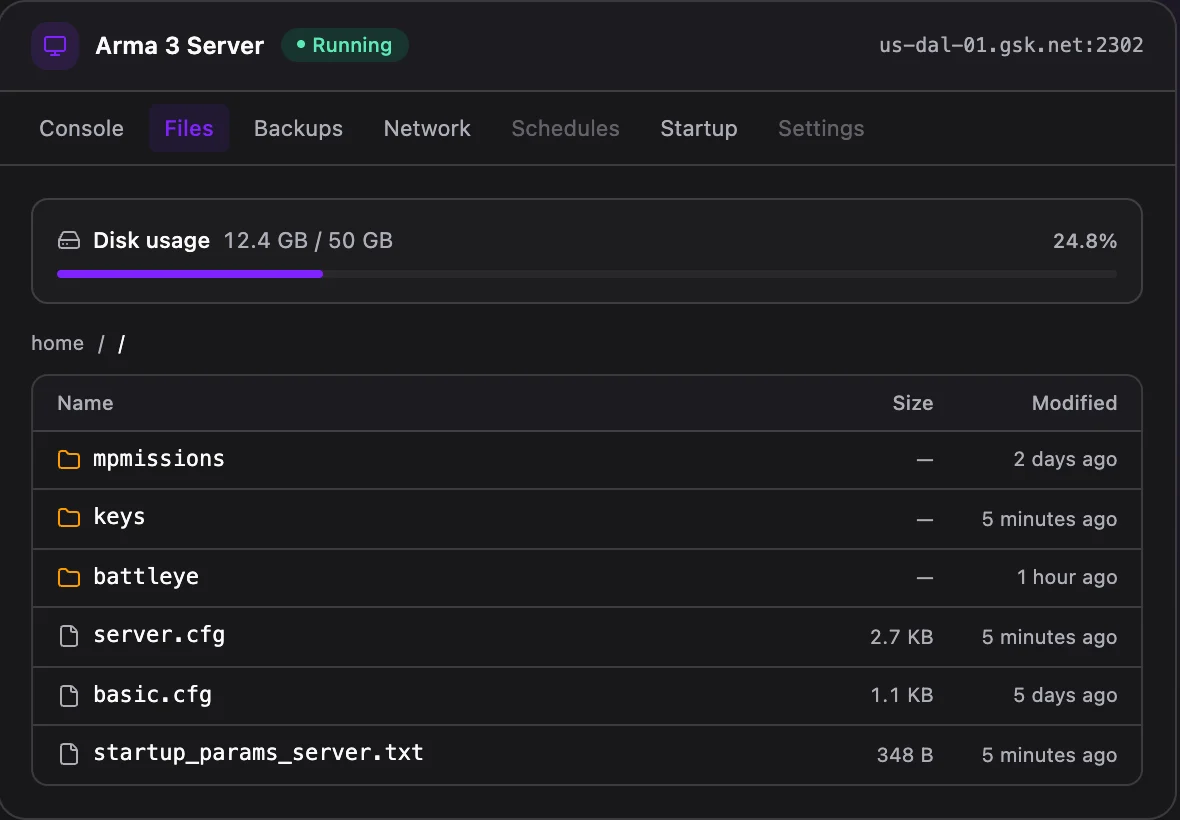Click the battleye folder icon
1180x820 pixels.
[69, 577]
